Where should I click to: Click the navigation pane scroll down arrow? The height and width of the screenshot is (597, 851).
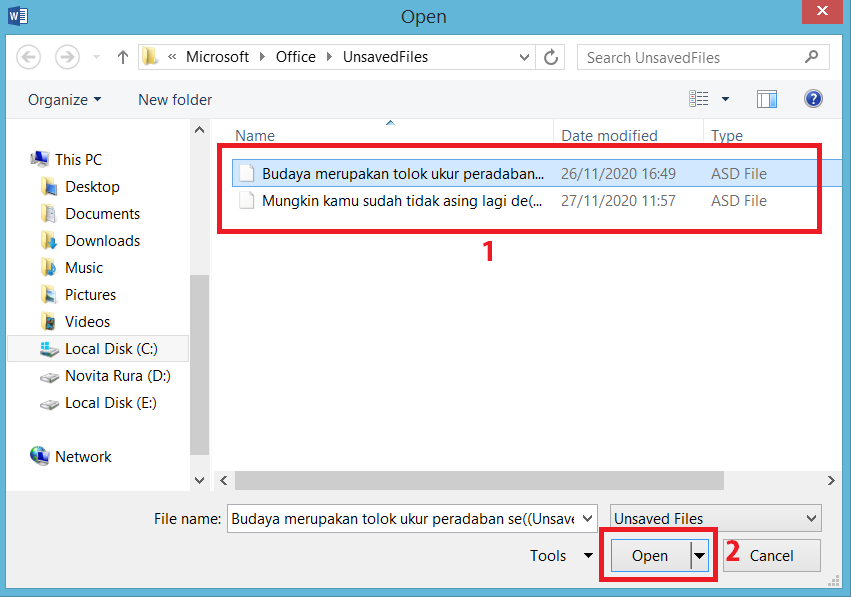199,480
